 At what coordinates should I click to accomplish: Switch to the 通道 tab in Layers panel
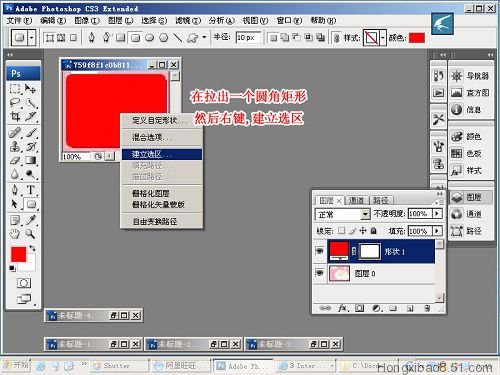pos(356,200)
